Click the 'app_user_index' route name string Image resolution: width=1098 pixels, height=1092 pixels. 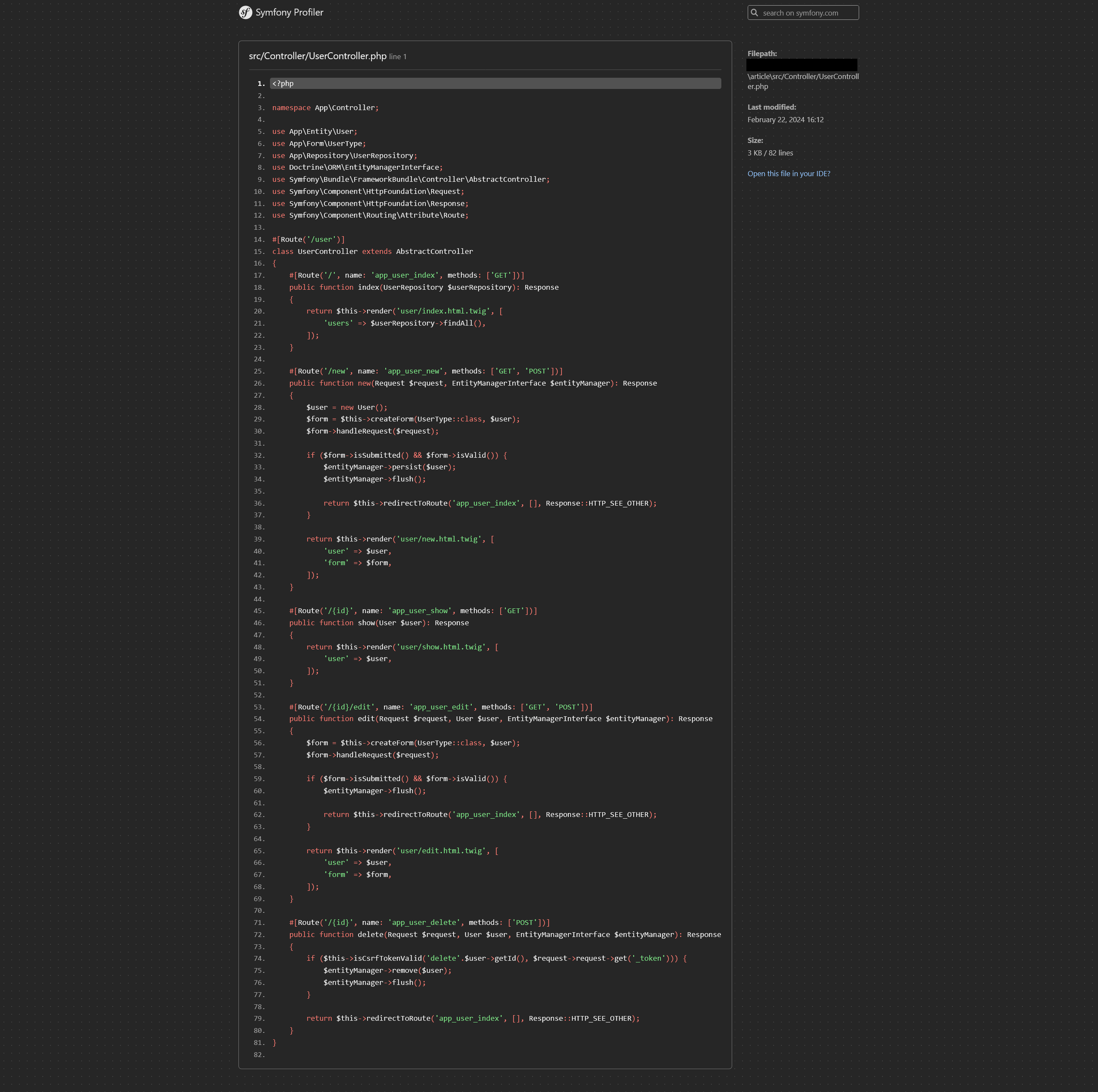pyautogui.click(x=405, y=275)
